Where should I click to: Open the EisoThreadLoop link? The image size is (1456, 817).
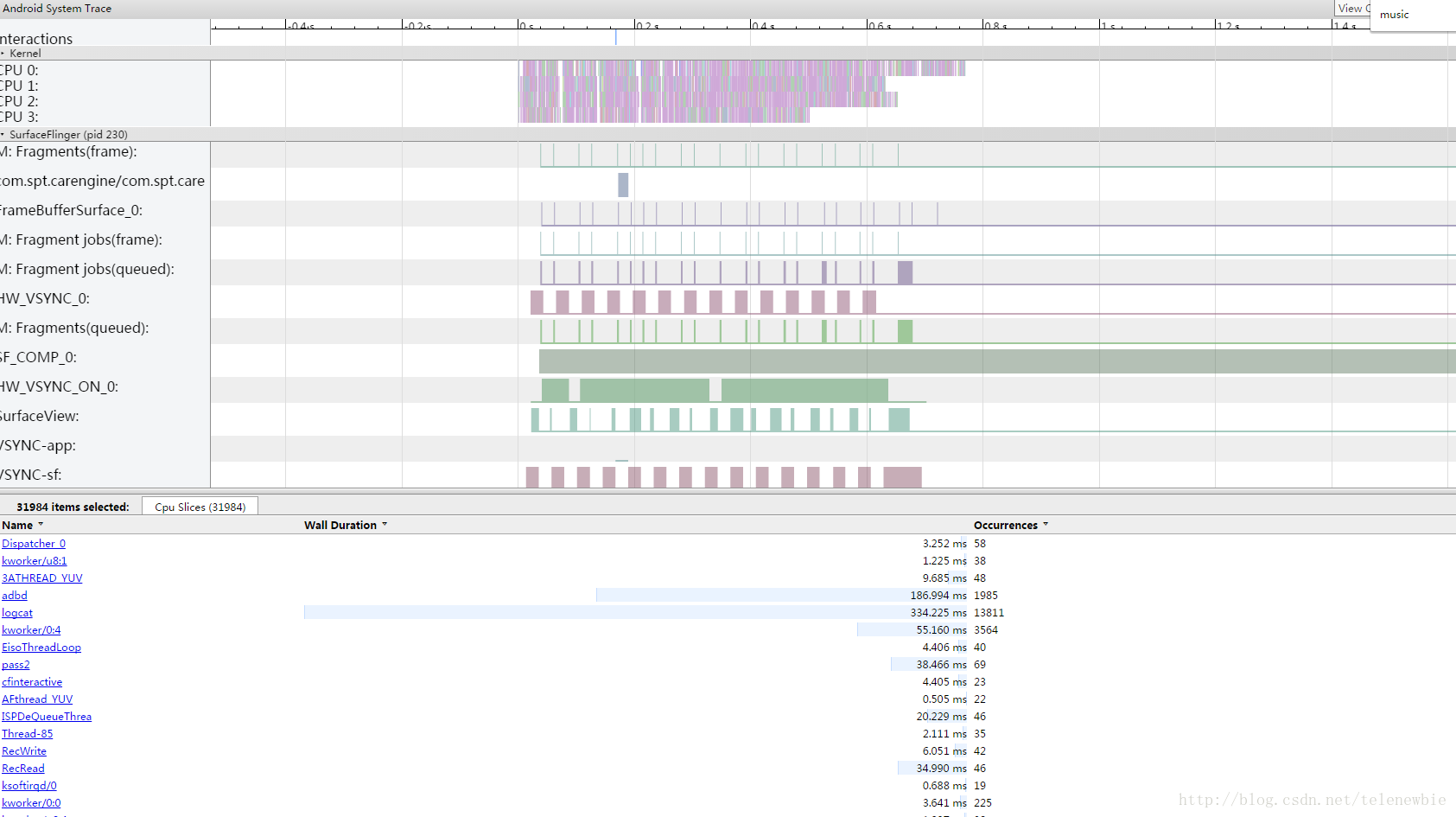pyautogui.click(x=41, y=648)
